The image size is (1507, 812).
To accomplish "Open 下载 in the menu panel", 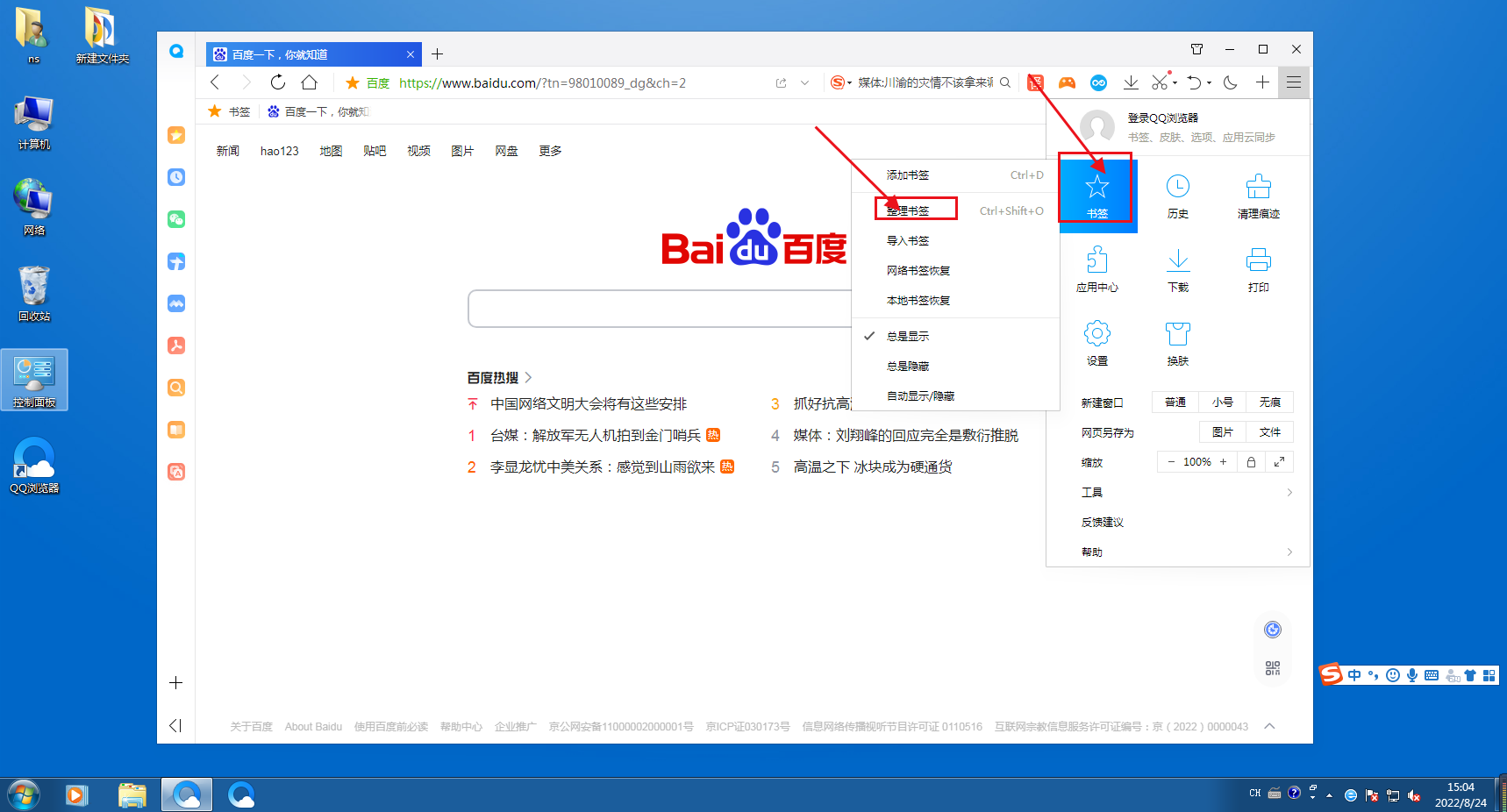I will (1178, 270).
